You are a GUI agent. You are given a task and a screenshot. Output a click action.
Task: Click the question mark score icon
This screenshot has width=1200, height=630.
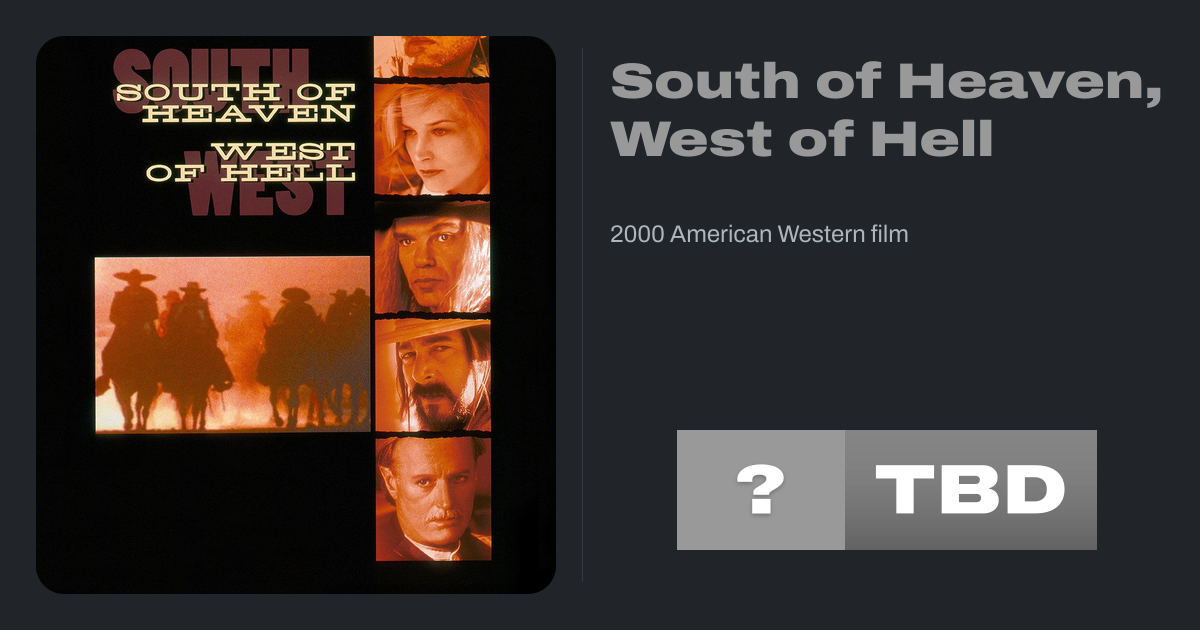(761, 490)
